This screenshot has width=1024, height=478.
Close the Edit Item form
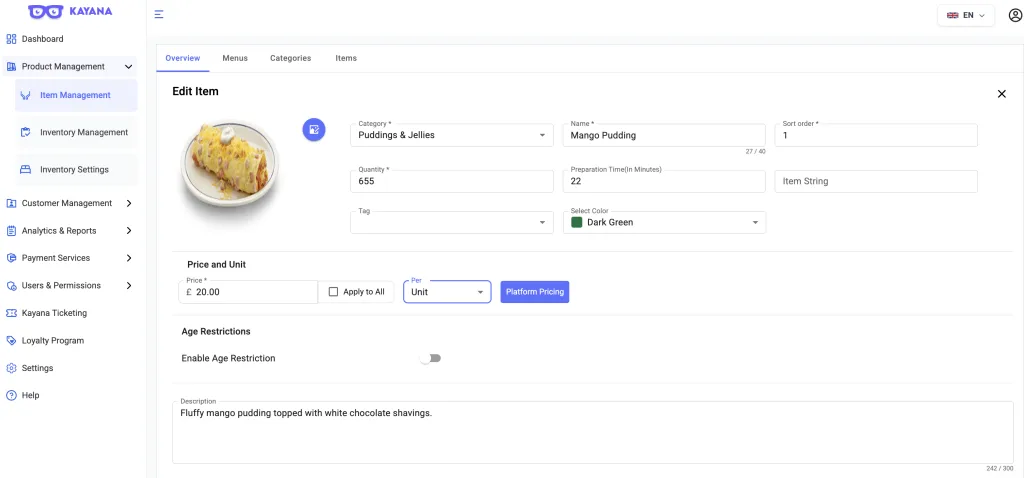click(1002, 94)
